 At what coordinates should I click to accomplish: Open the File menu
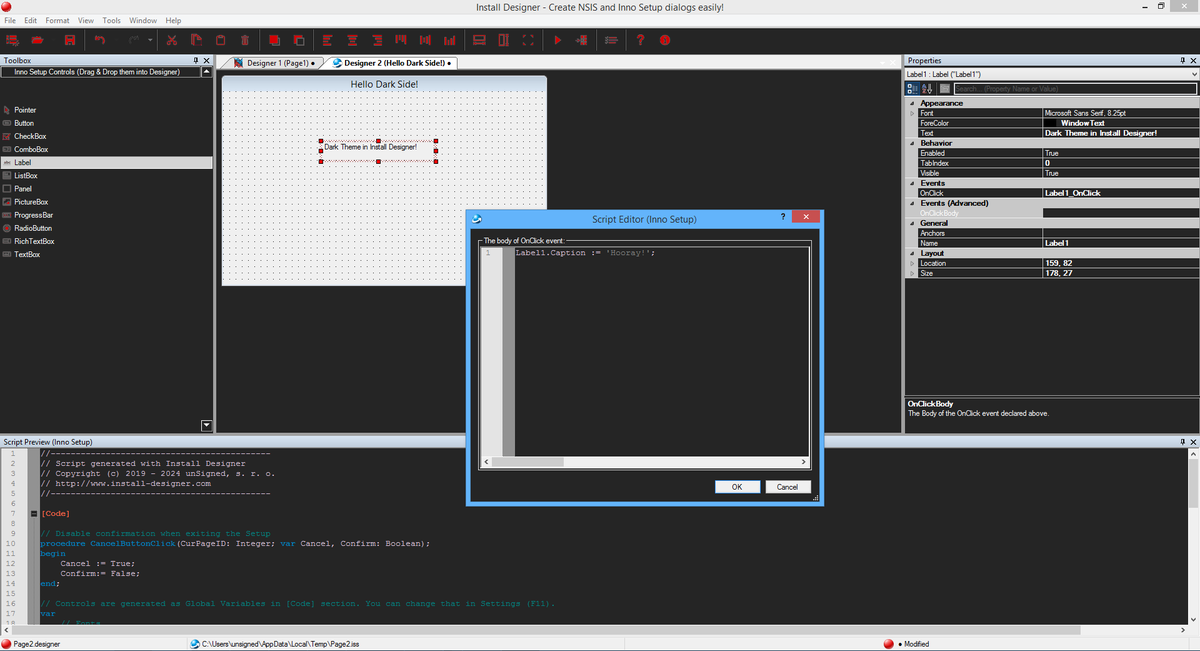tap(10, 20)
